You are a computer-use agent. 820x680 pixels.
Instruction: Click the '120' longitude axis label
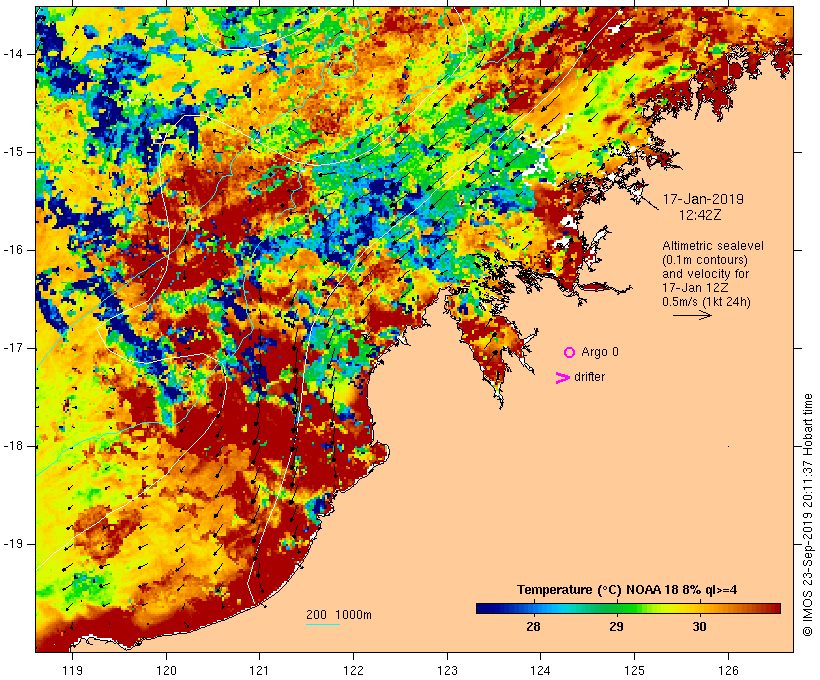166,670
